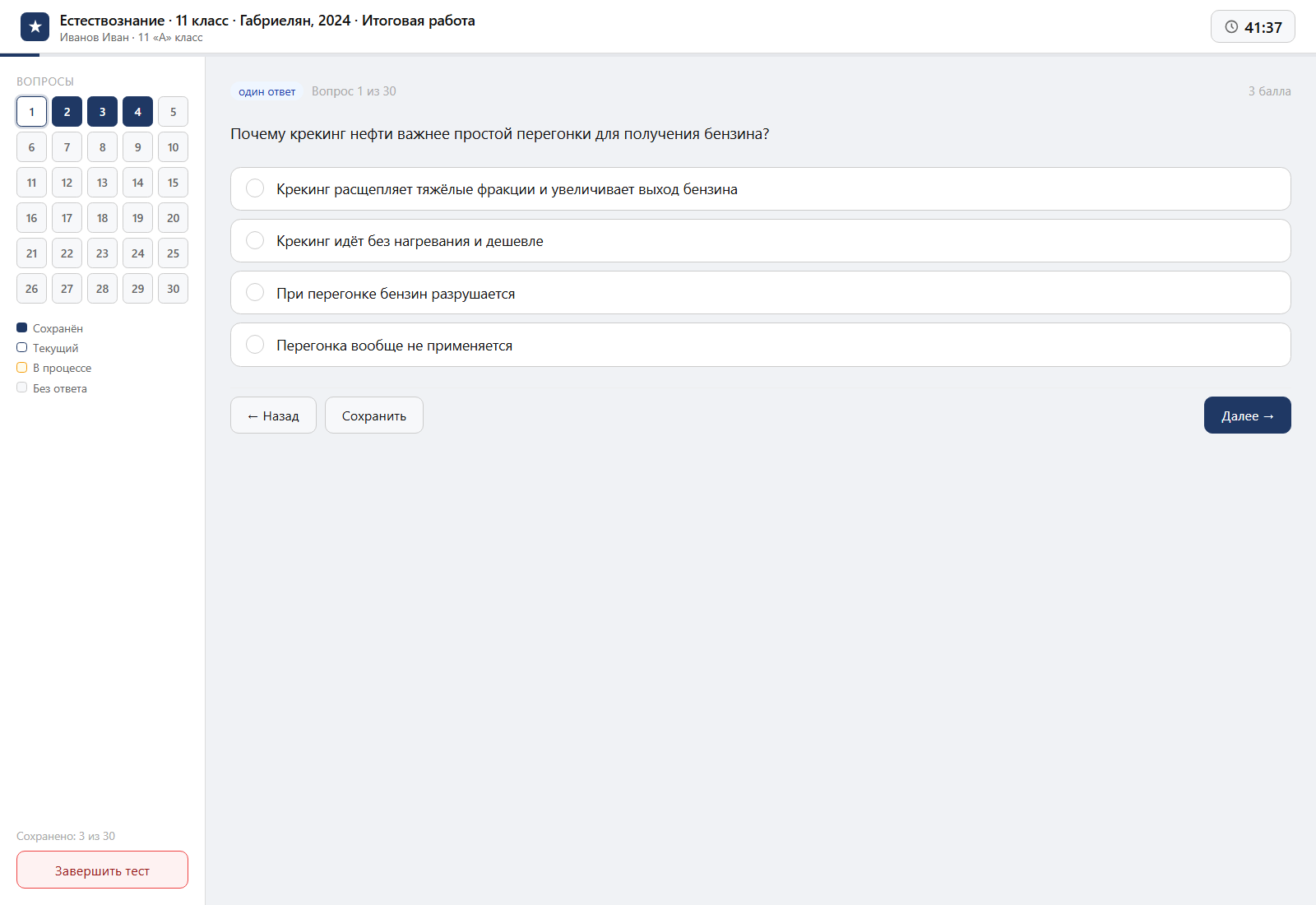Click the 'Назад' back button
Screen dimensions: 1316x905
point(273,415)
